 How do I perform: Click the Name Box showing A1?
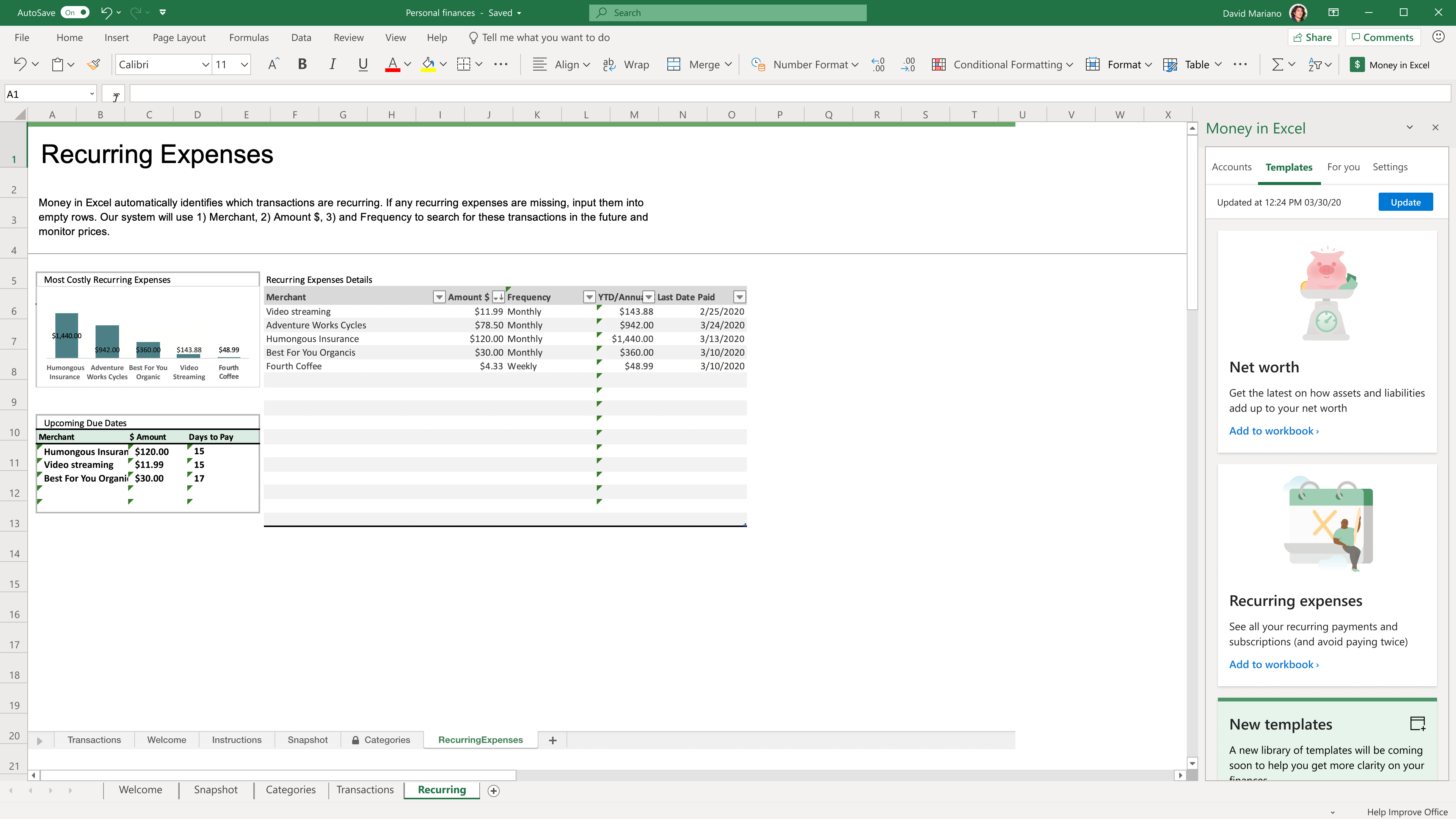coord(50,94)
